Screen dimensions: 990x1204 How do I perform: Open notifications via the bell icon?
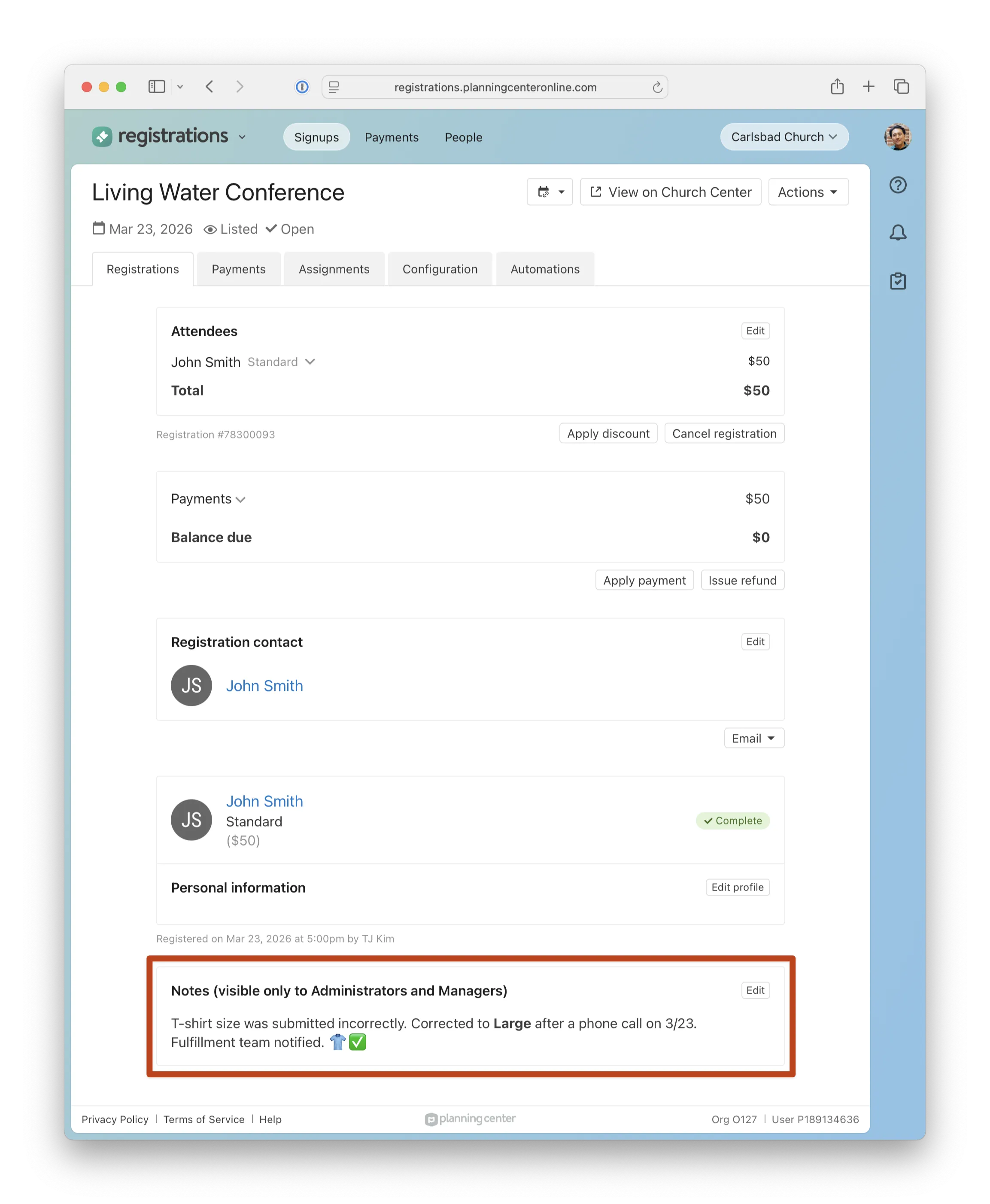[x=898, y=233]
